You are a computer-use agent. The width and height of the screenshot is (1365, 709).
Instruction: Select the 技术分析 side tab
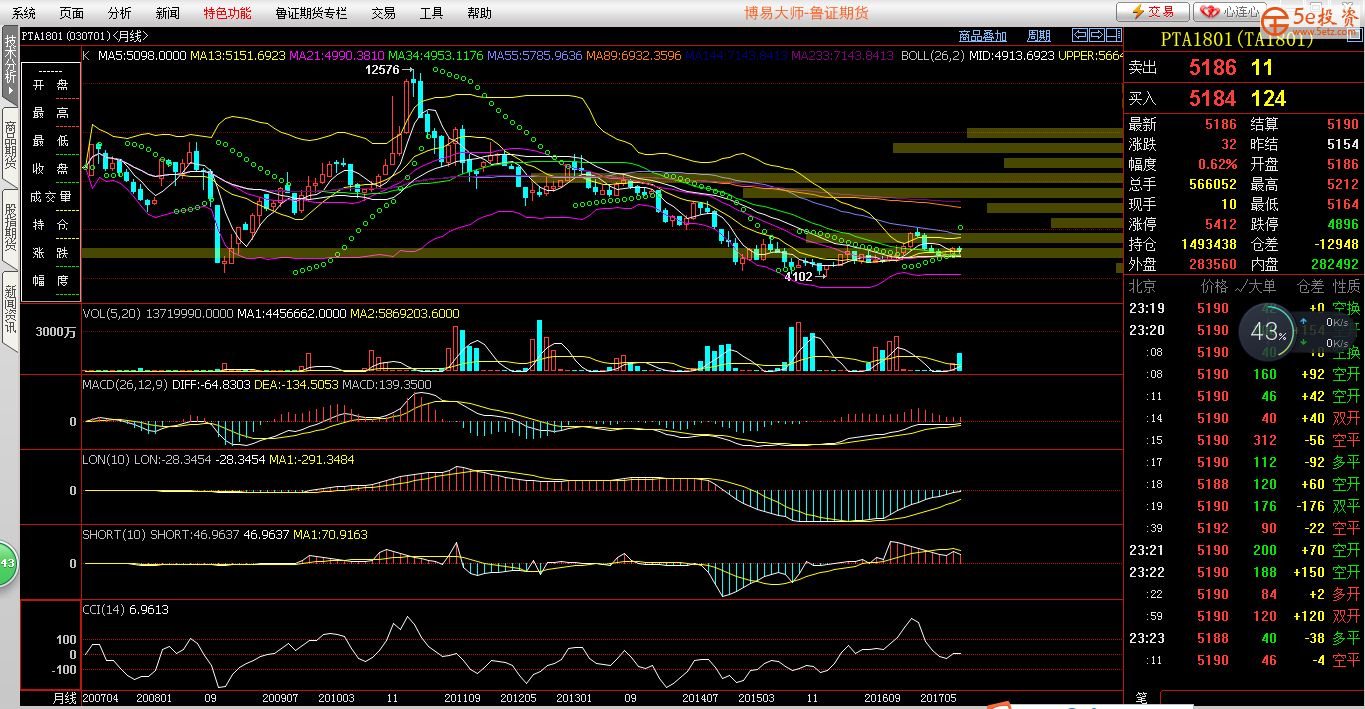10,66
